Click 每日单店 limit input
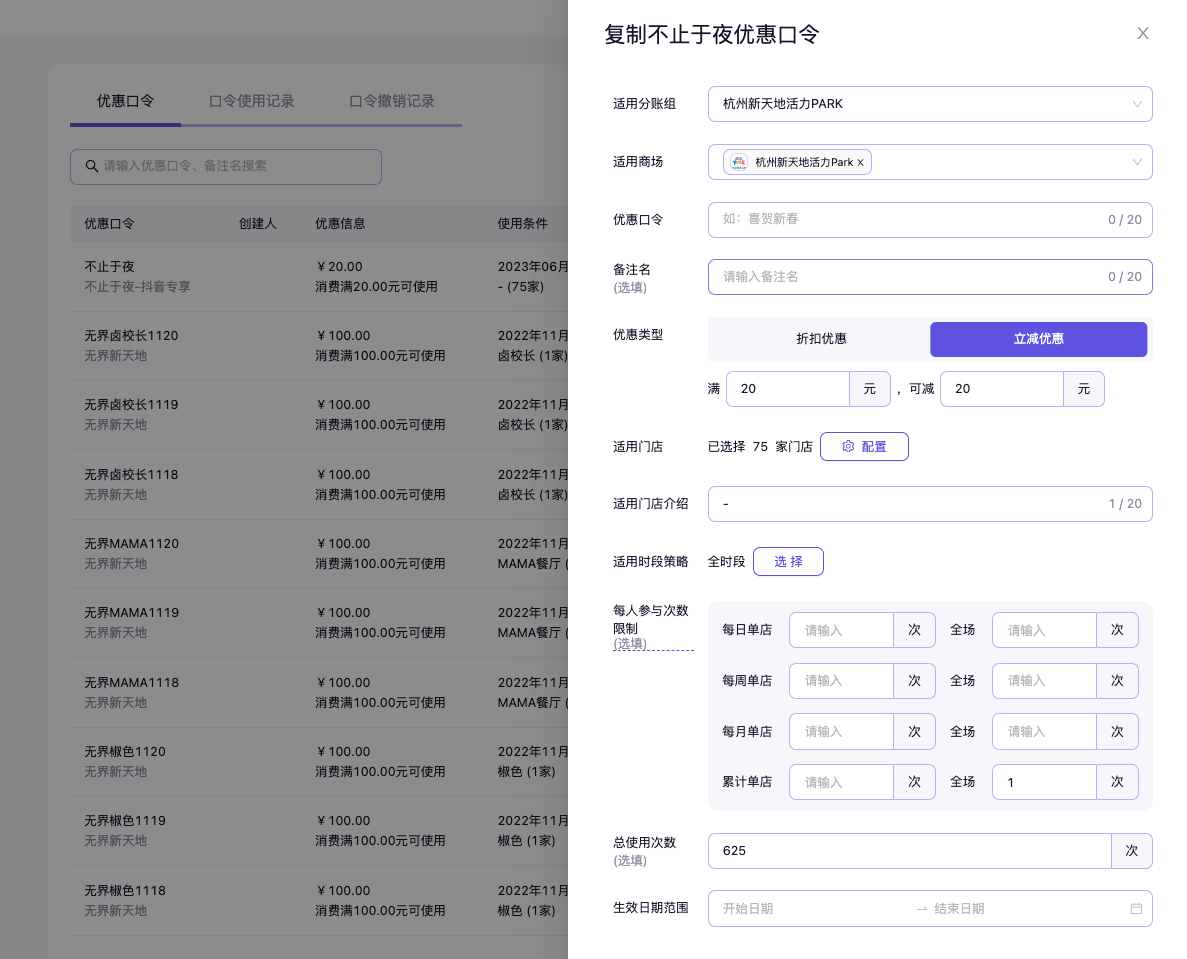The image size is (1187, 959). (841, 630)
